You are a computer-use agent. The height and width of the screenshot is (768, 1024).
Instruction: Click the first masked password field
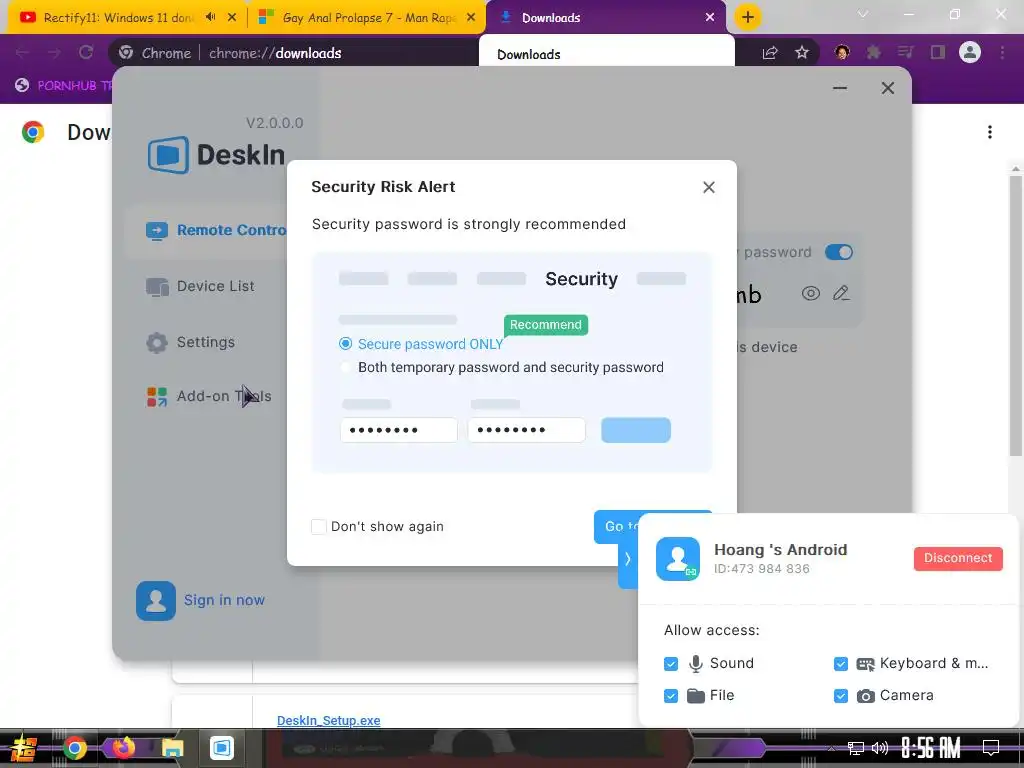click(x=398, y=430)
